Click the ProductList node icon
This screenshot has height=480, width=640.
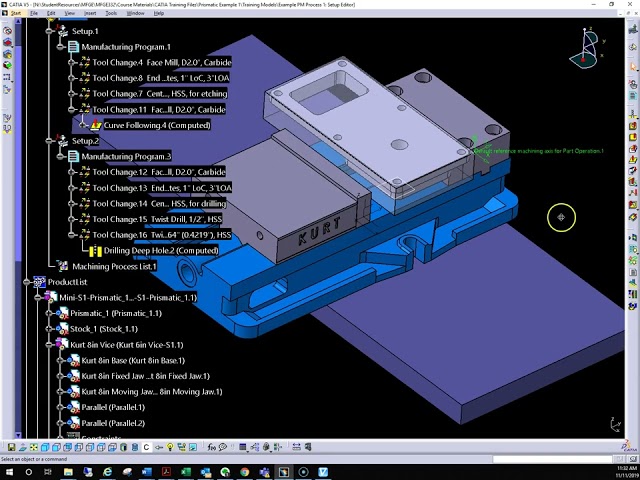click(39, 282)
